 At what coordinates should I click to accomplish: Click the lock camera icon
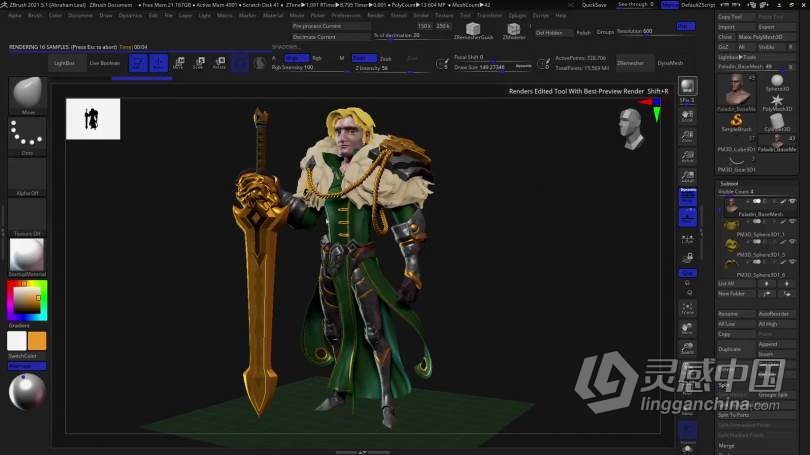tap(688, 257)
